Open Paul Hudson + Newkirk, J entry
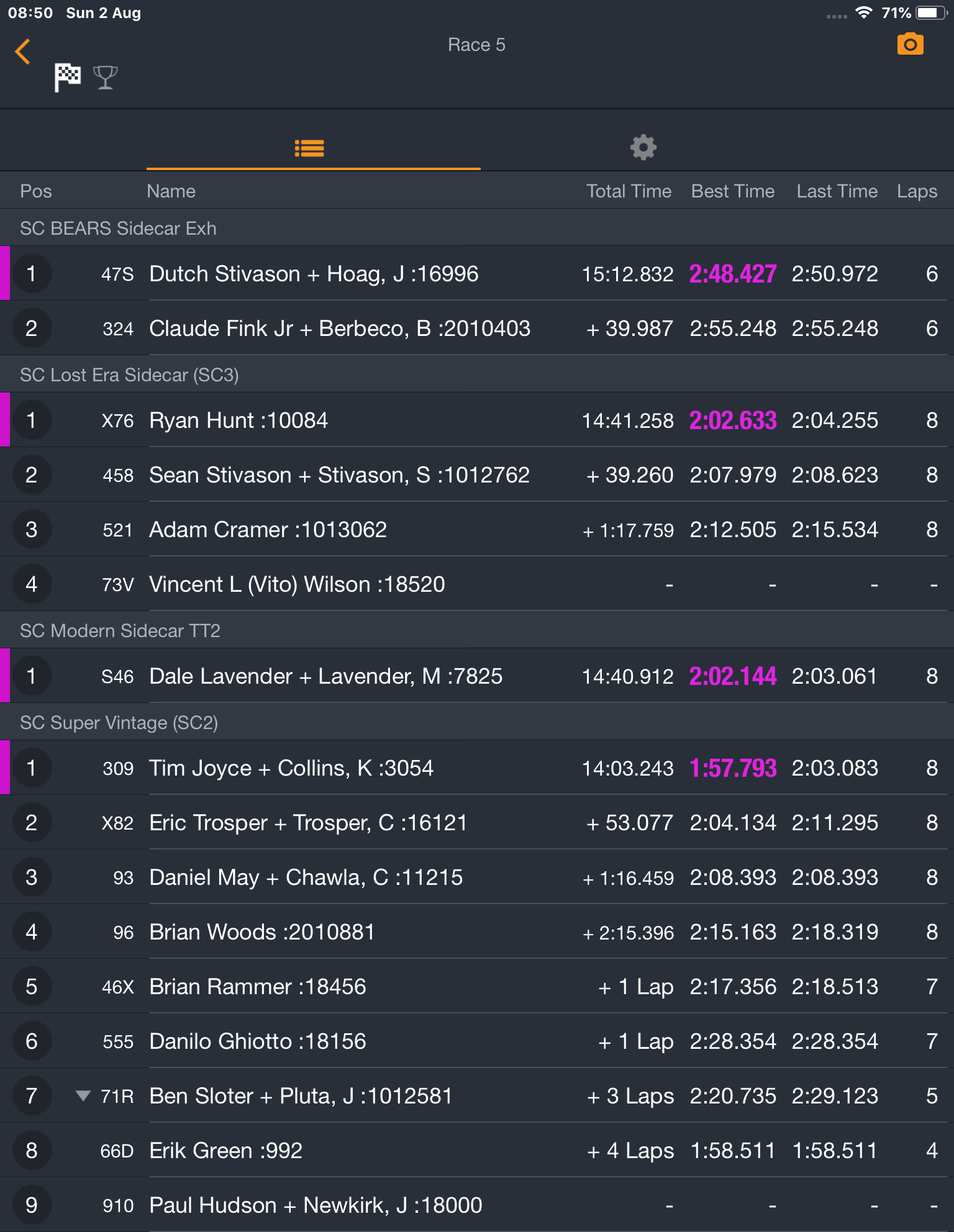Viewport: 954px width, 1232px height. point(477,1205)
